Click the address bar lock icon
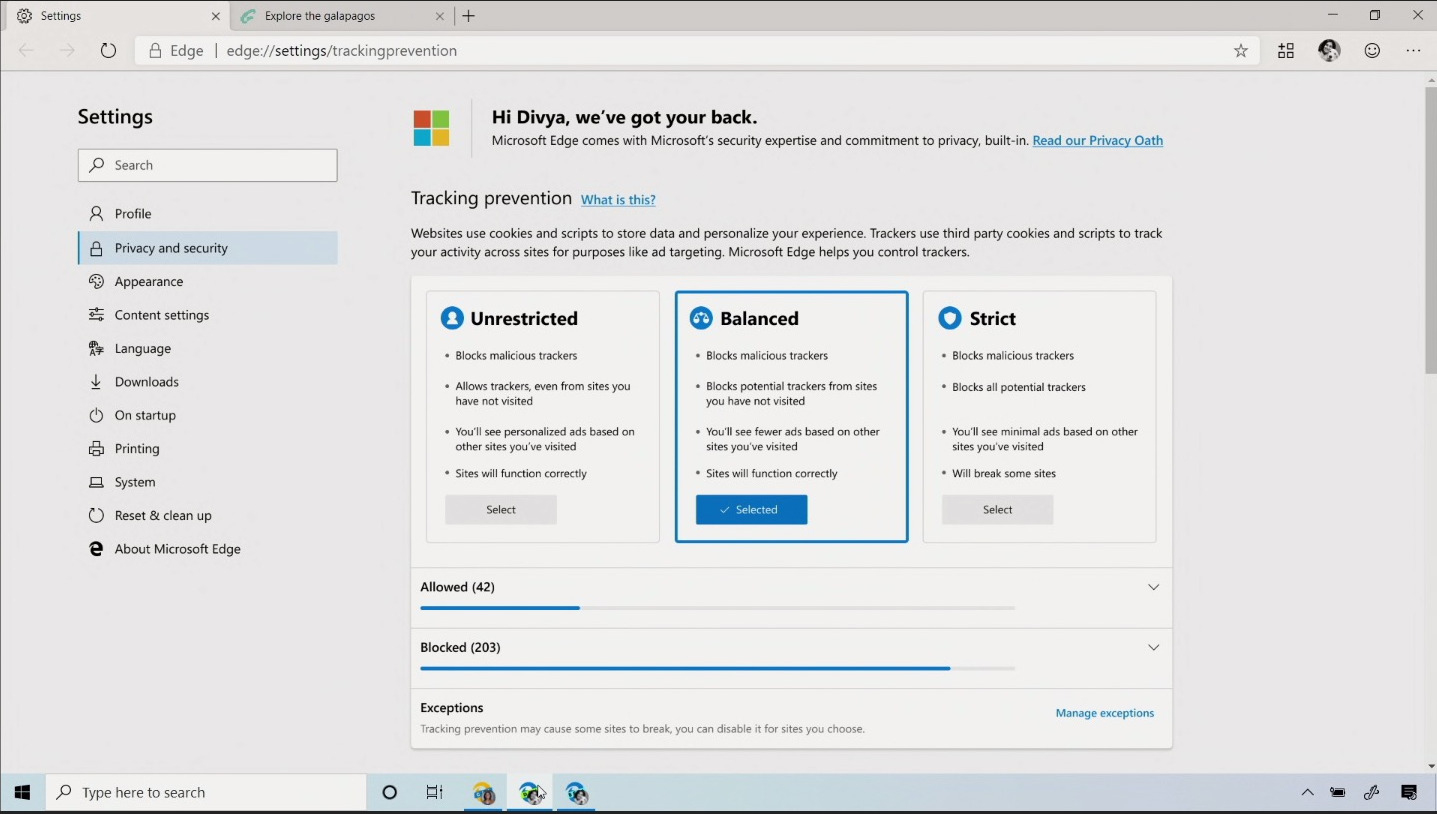The width and height of the screenshot is (1437, 814). pos(155,51)
